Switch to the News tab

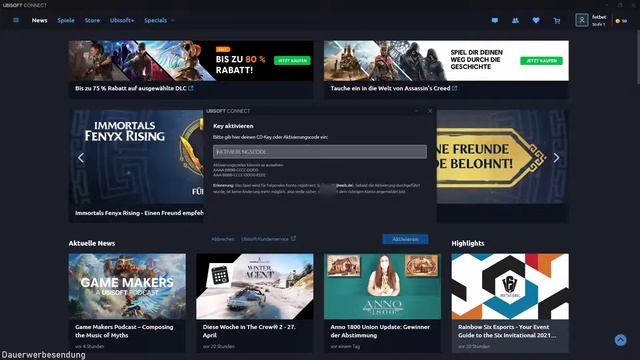[40, 20]
